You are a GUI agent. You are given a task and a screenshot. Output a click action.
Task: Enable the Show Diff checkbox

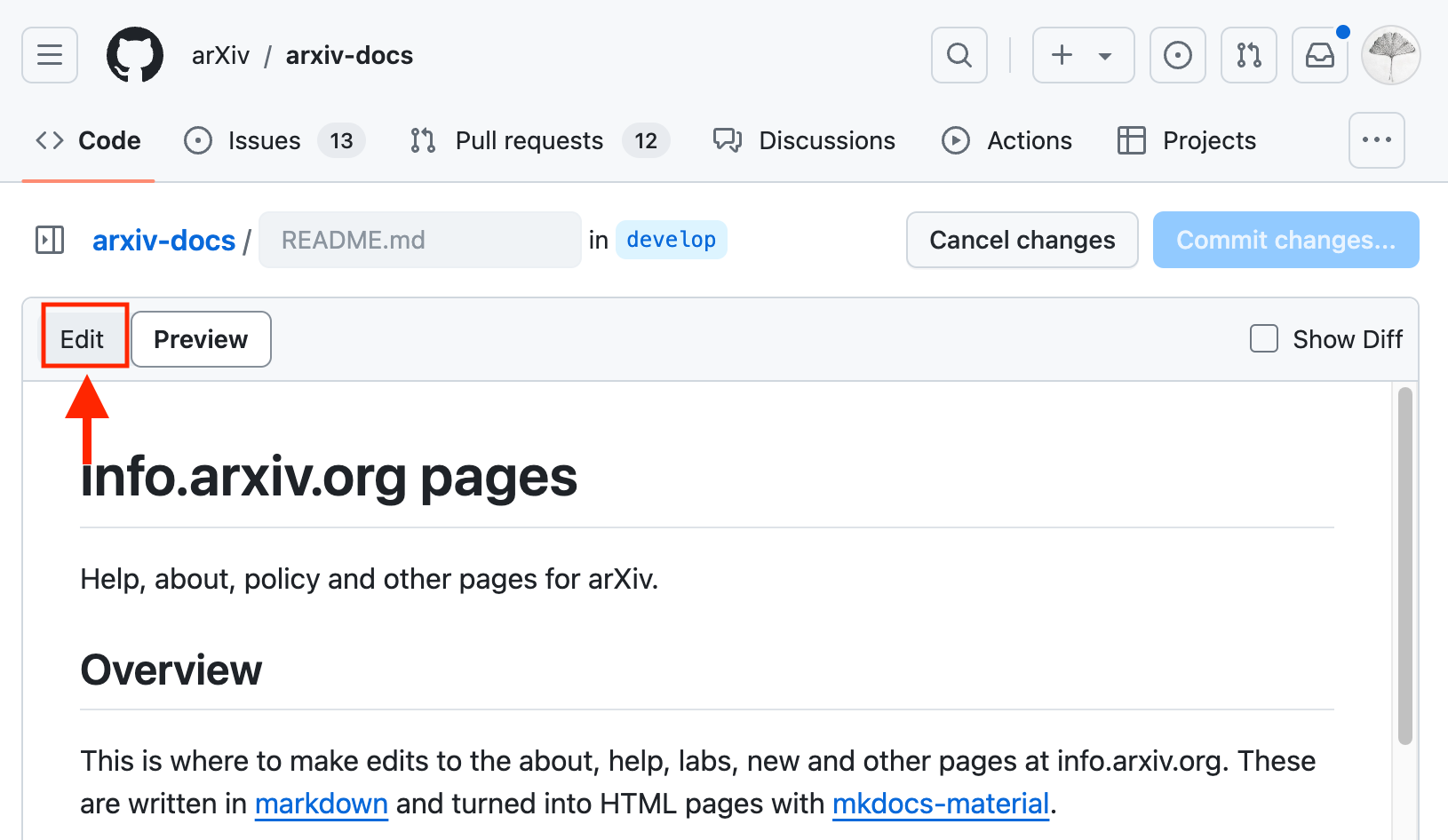[1263, 338]
